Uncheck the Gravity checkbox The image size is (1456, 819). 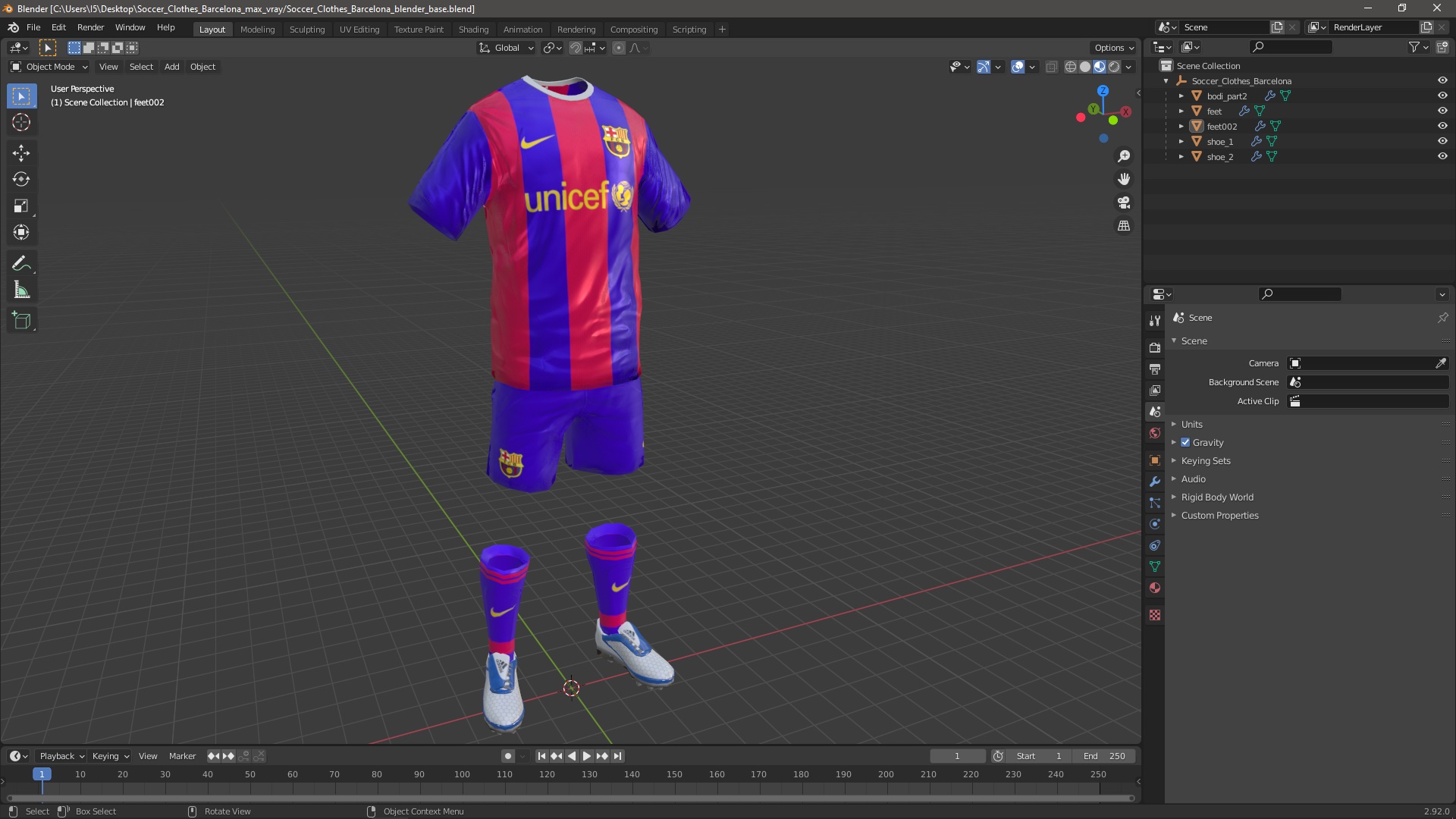pos(1185,443)
